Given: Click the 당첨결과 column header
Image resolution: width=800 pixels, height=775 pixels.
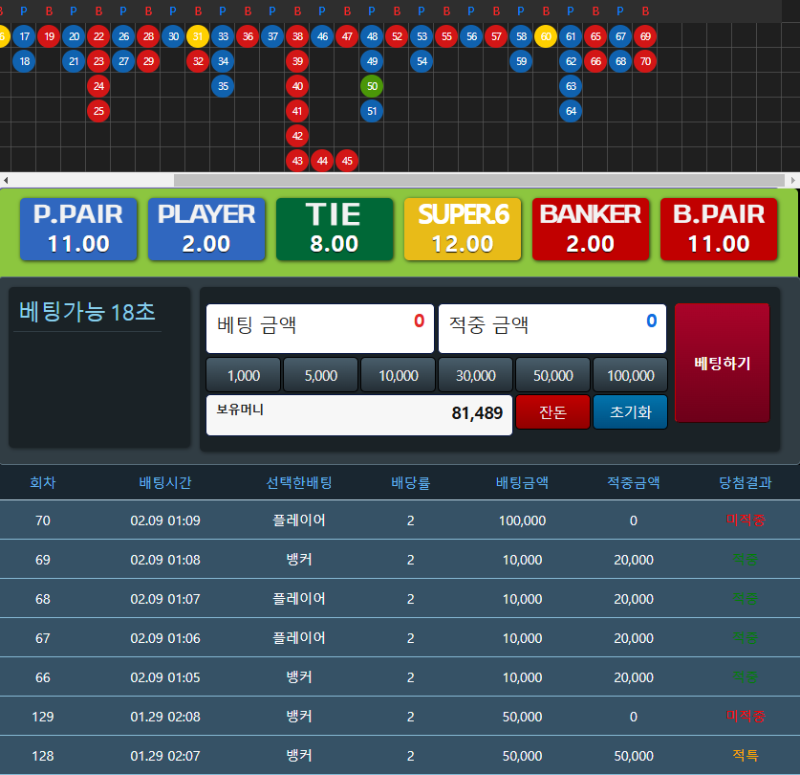Looking at the screenshot, I should 745,482.
